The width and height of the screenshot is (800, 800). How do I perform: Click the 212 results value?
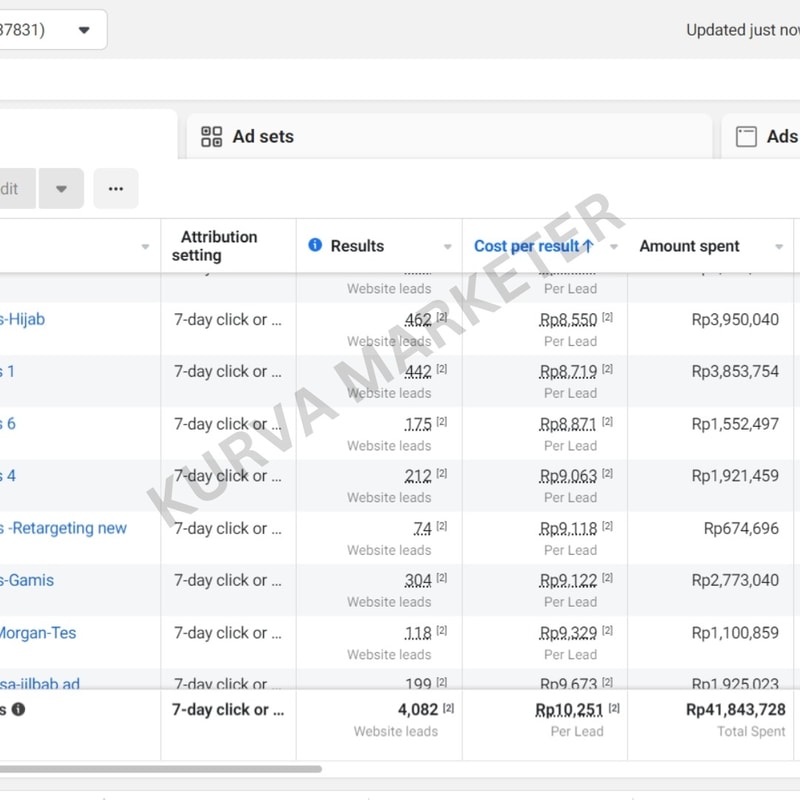[x=418, y=477]
